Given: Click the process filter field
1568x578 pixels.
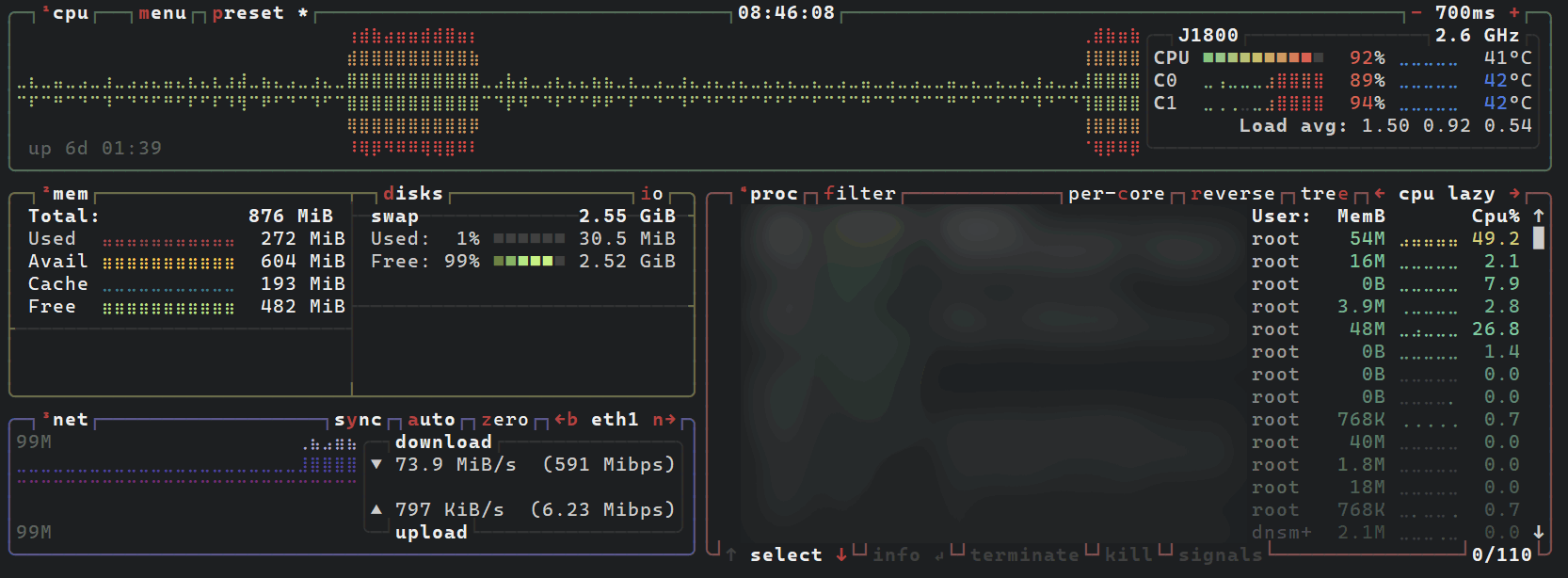Looking at the screenshot, I should point(859,194).
